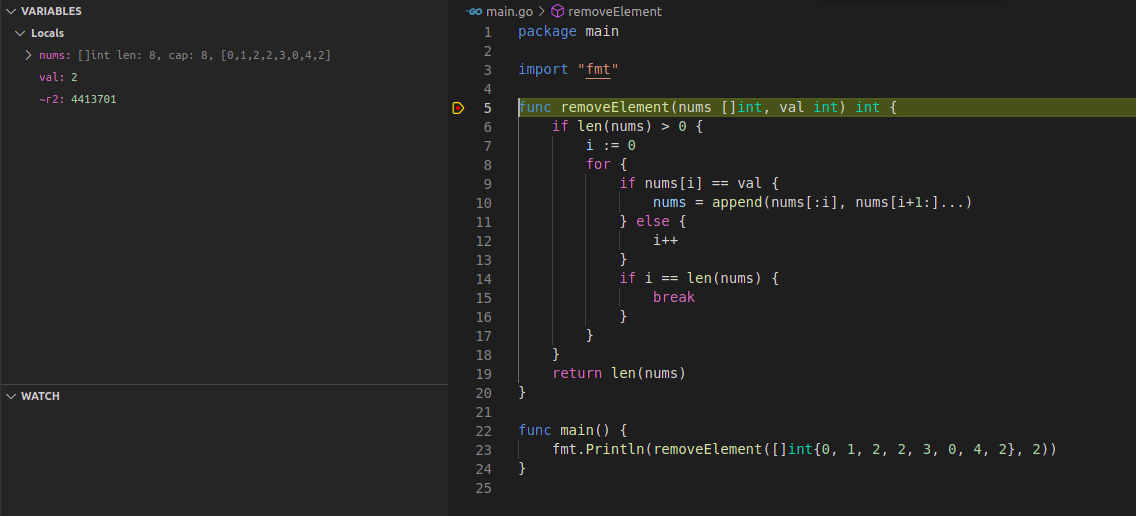Click 'Println' on line 23
This screenshot has width=1136, height=516.
click(615, 450)
